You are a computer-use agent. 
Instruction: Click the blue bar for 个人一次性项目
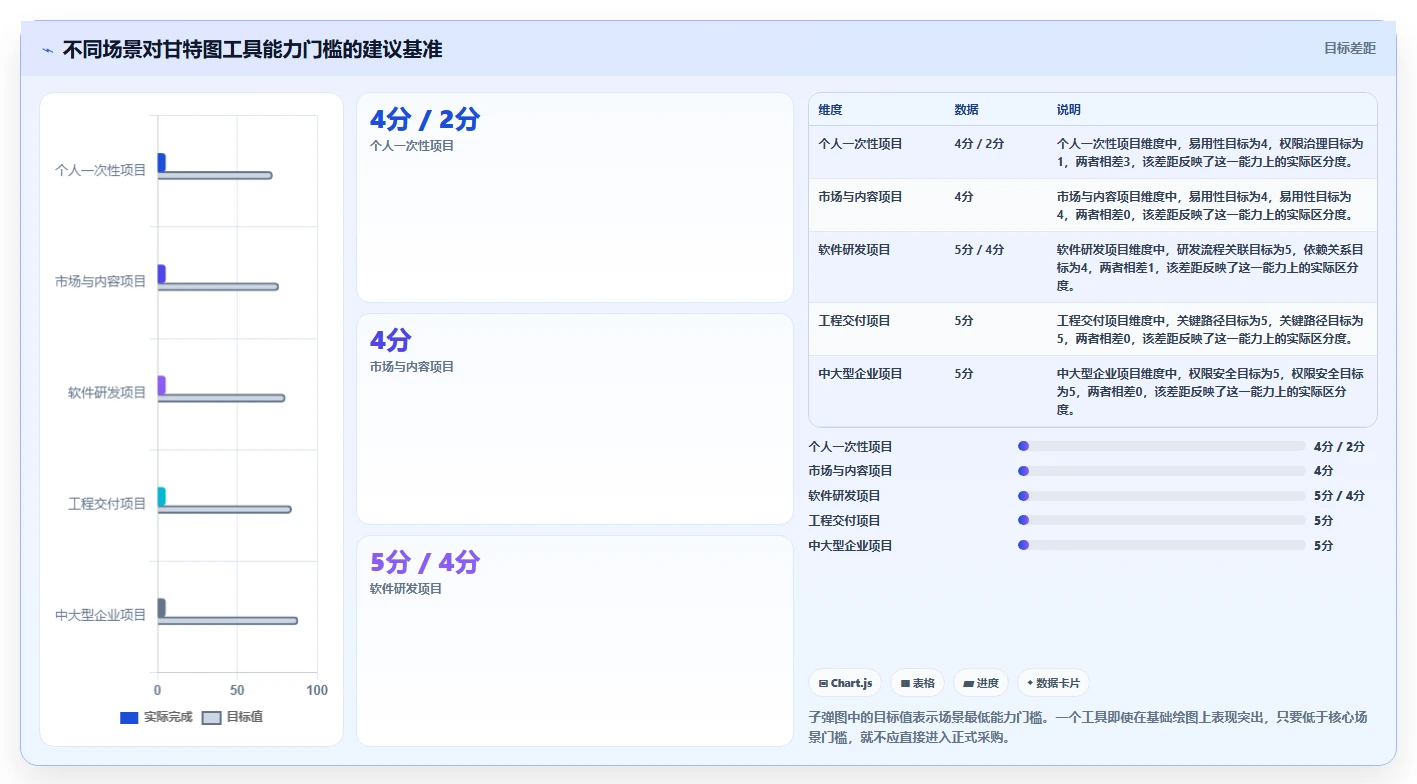pyautogui.click(x=161, y=162)
